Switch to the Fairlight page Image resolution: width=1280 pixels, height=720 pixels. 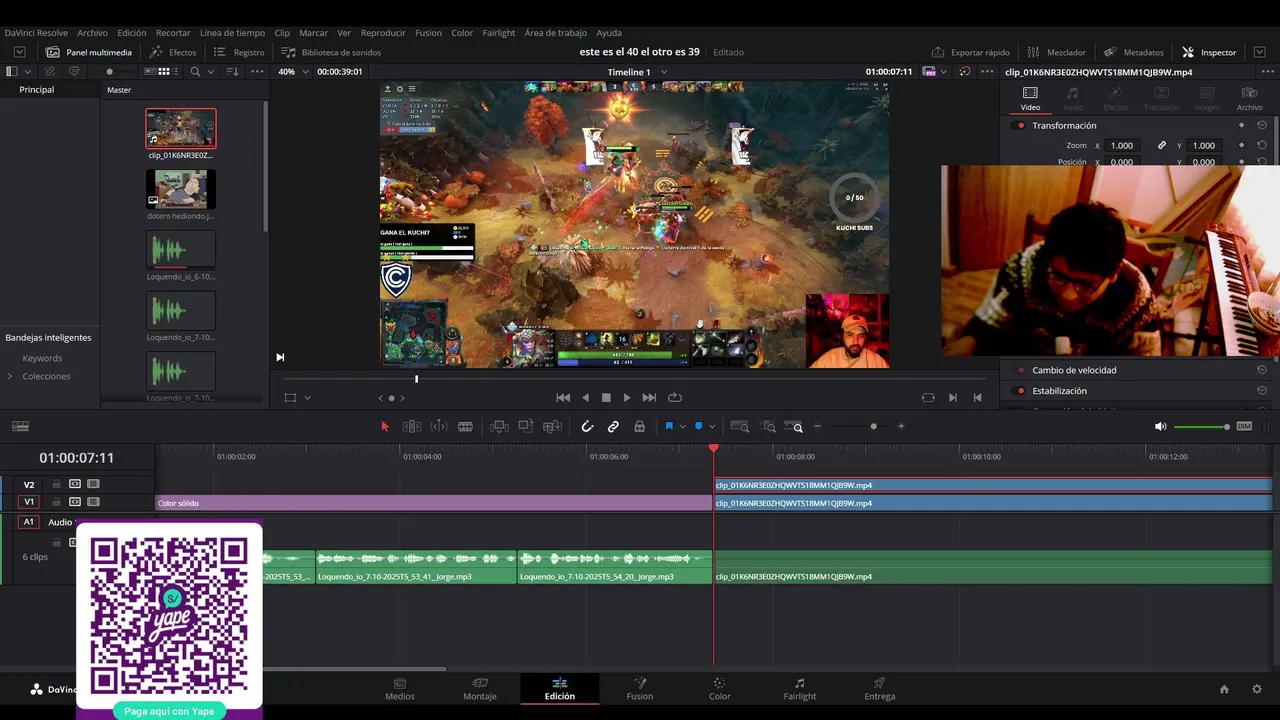(x=799, y=689)
